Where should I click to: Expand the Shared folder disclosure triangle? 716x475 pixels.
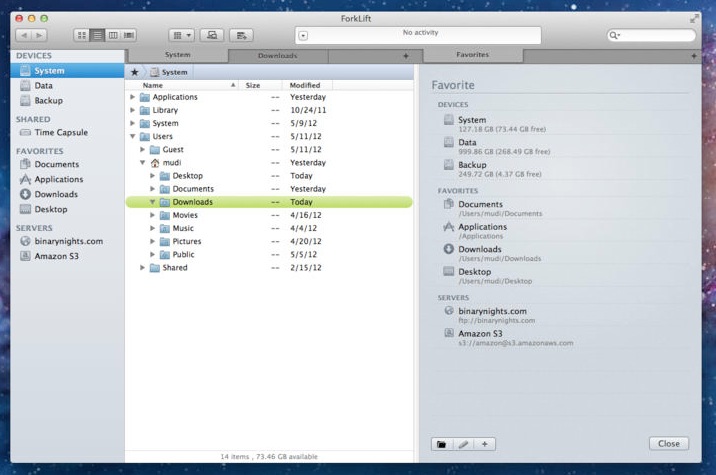pos(142,267)
